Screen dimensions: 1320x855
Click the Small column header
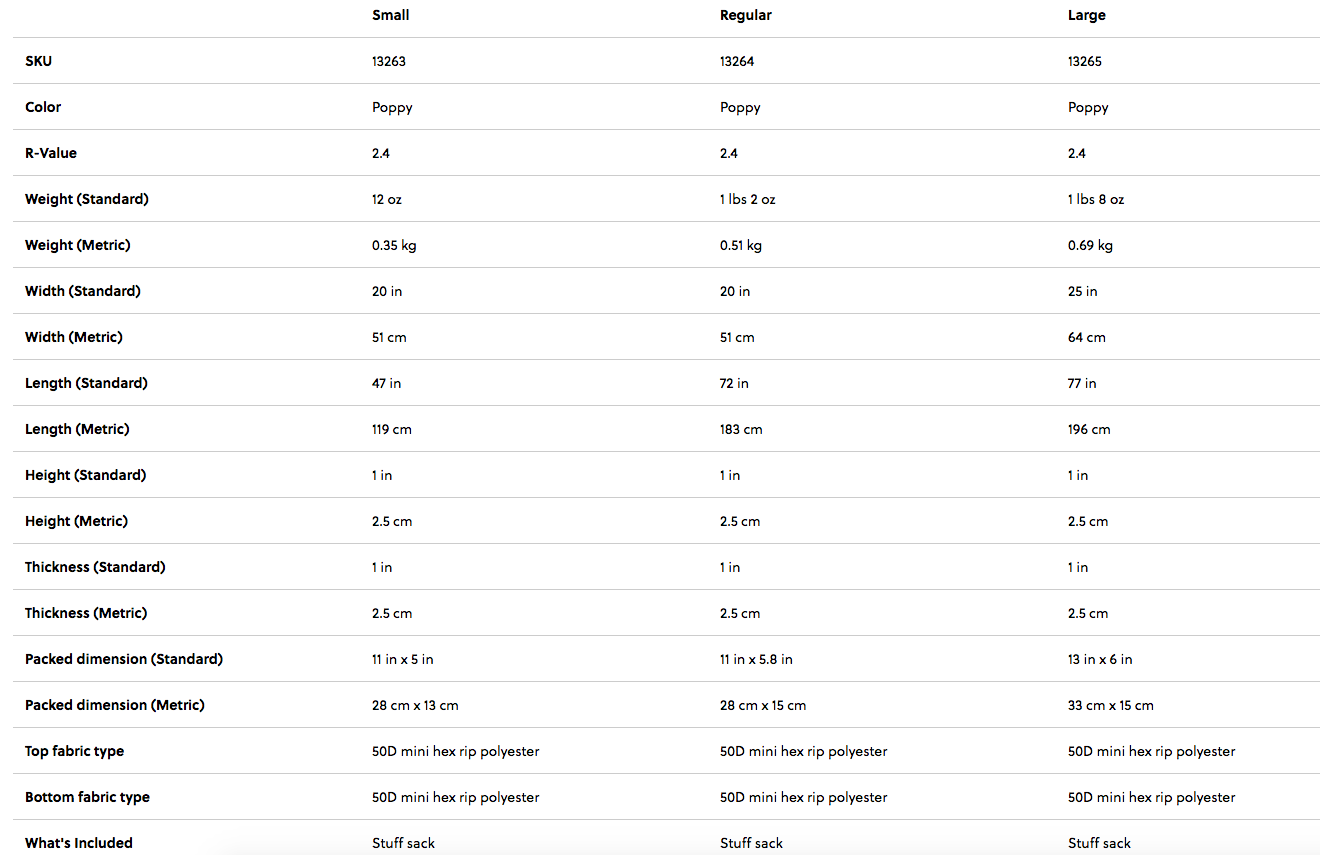[x=391, y=15]
